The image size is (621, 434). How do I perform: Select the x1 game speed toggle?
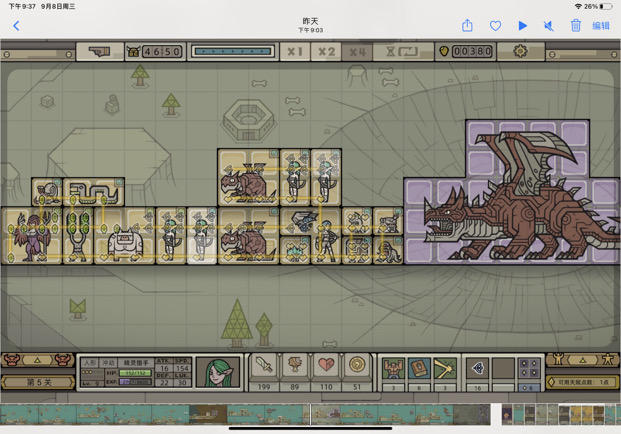[x=295, y=51]
